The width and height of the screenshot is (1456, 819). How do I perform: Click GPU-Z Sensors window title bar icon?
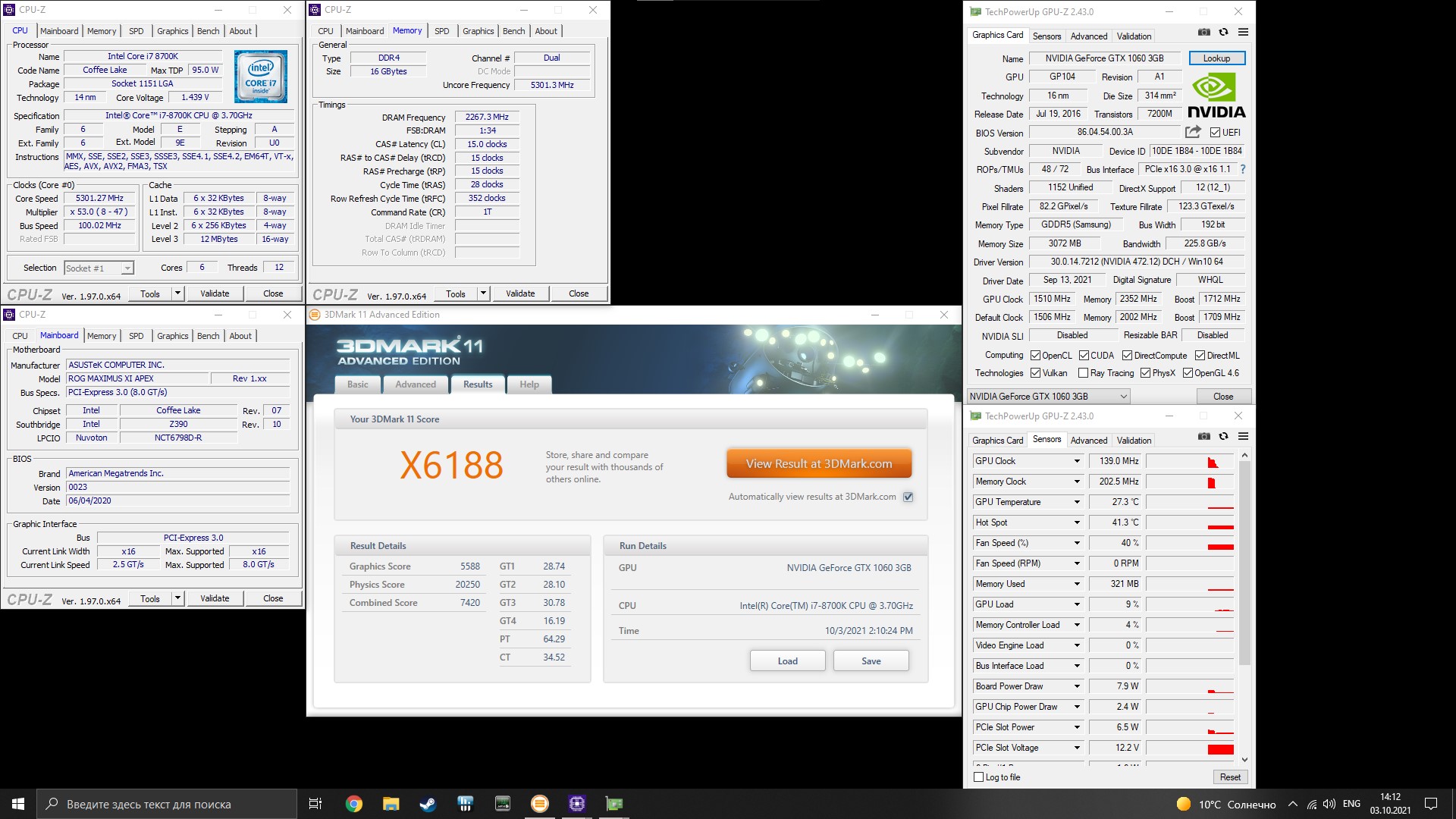click(x=975, y=416)
